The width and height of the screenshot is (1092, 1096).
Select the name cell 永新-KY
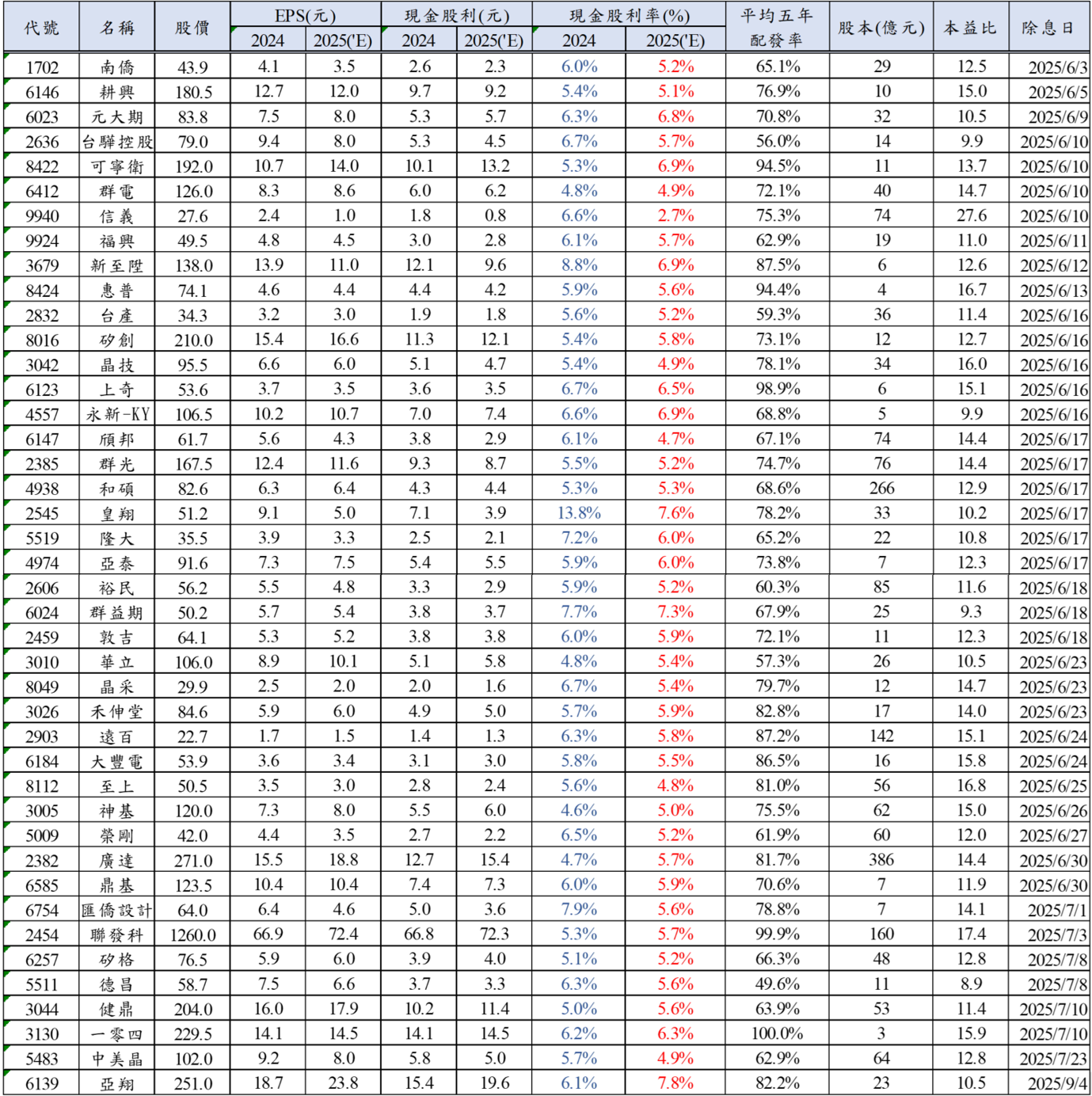click(117, 414)
